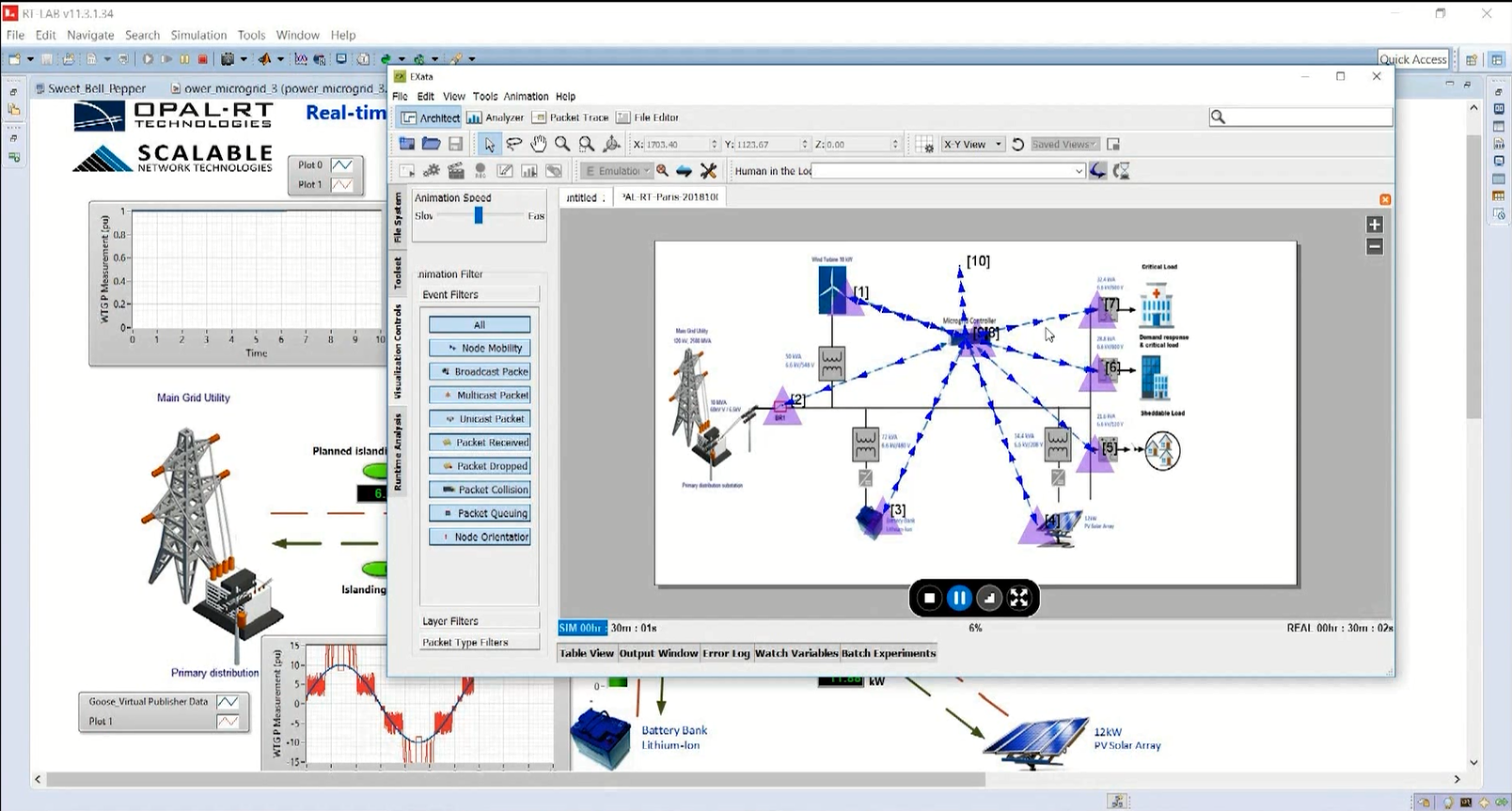Toggle the Node Mobility event filter
1512x811 pixels.
(480, 348)
